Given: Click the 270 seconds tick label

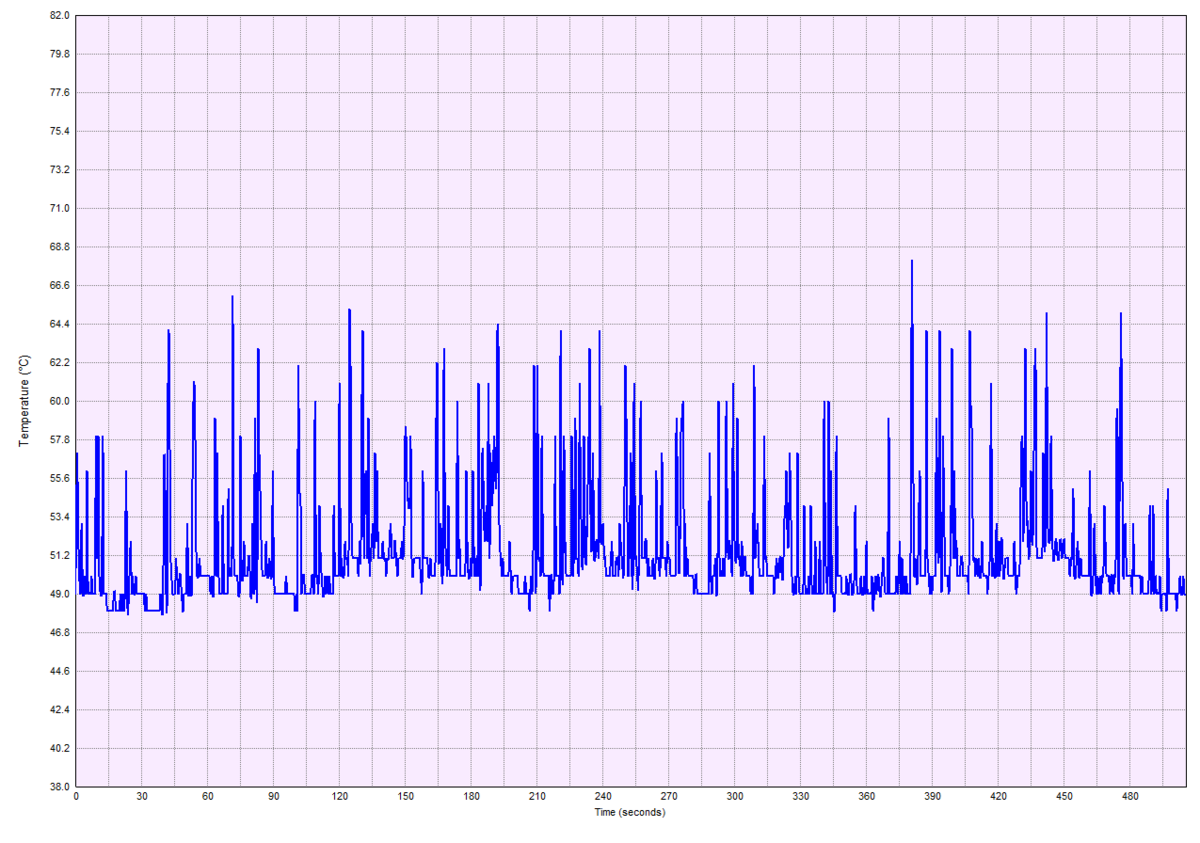Looking at the screenshot, I should pyautogui.click(x=669, y=797).
